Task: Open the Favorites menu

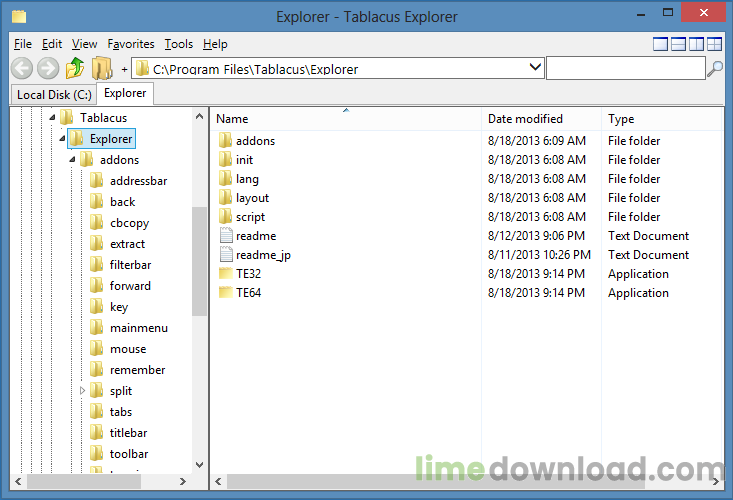Action: pyautogui.click(x=131, y=44)
